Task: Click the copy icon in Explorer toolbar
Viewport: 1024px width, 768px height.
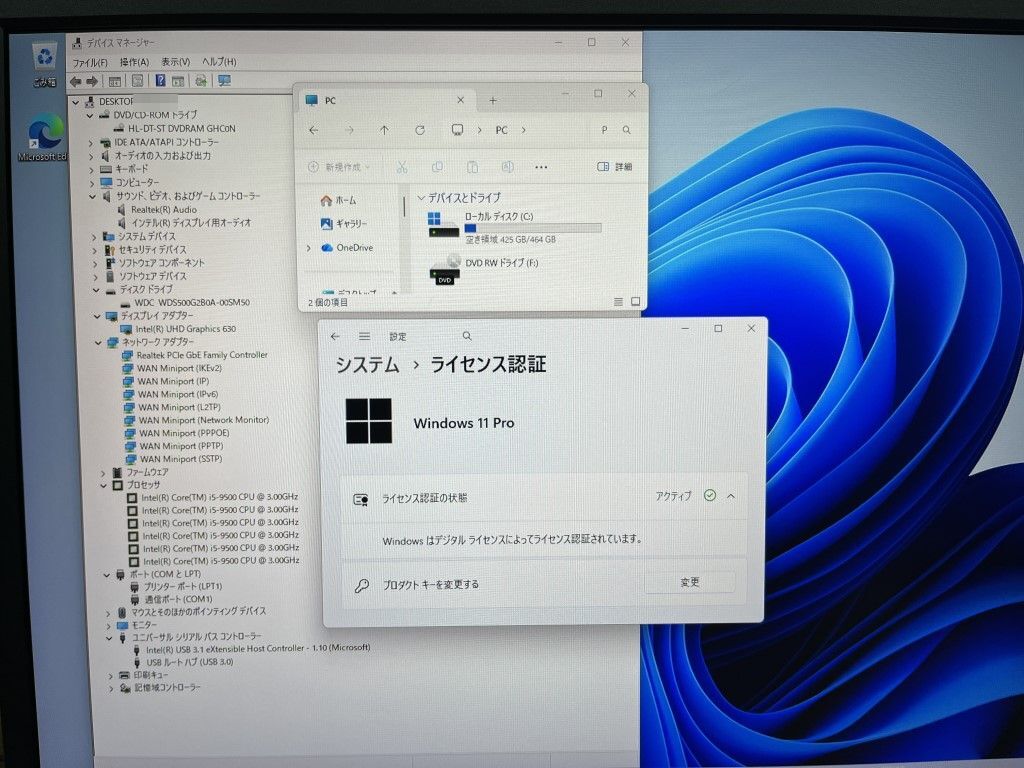Action: pos(437,167)
